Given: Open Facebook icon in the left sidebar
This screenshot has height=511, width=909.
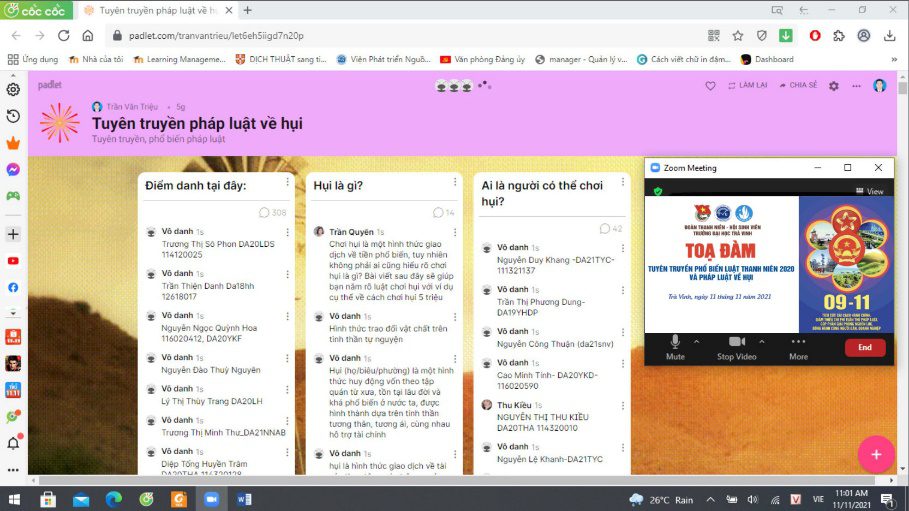Looking at the screenshot, I should [13, 287].
